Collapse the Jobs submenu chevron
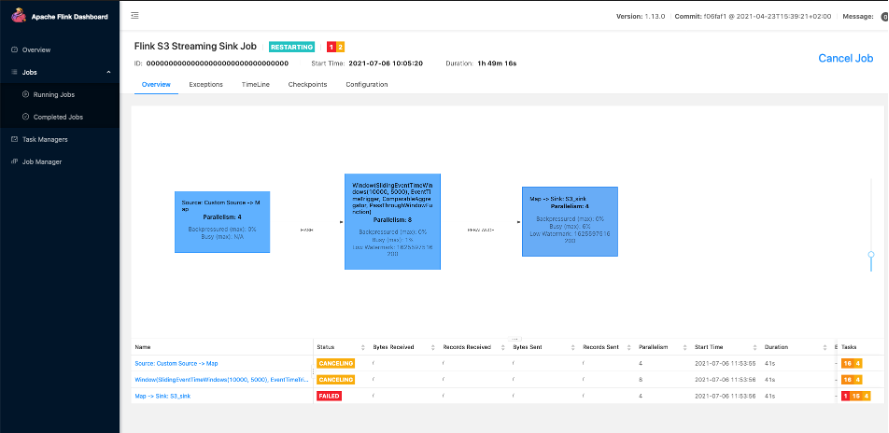 [108, 72]
